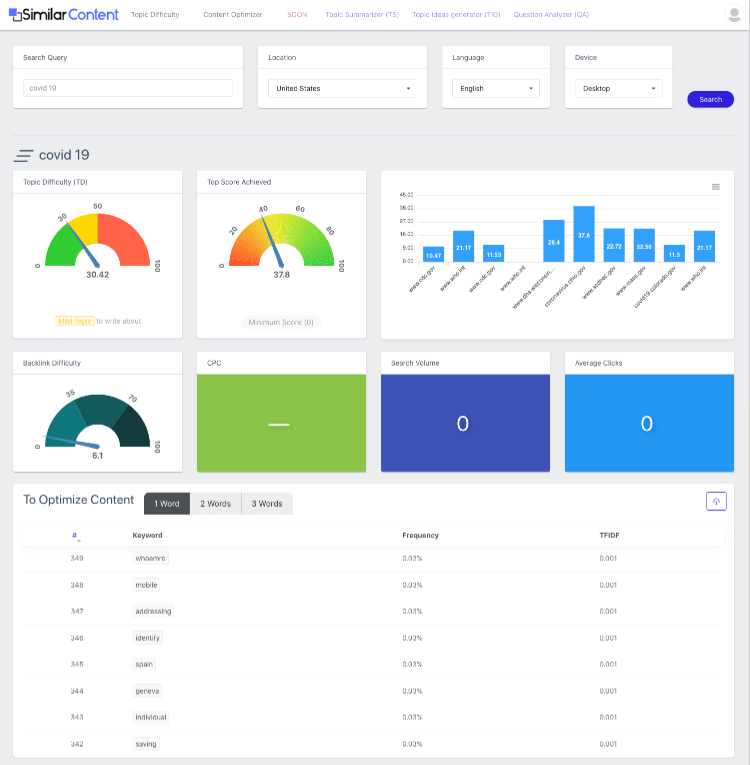
Task: Open the Language dropdown showing English
Action: 496,88
